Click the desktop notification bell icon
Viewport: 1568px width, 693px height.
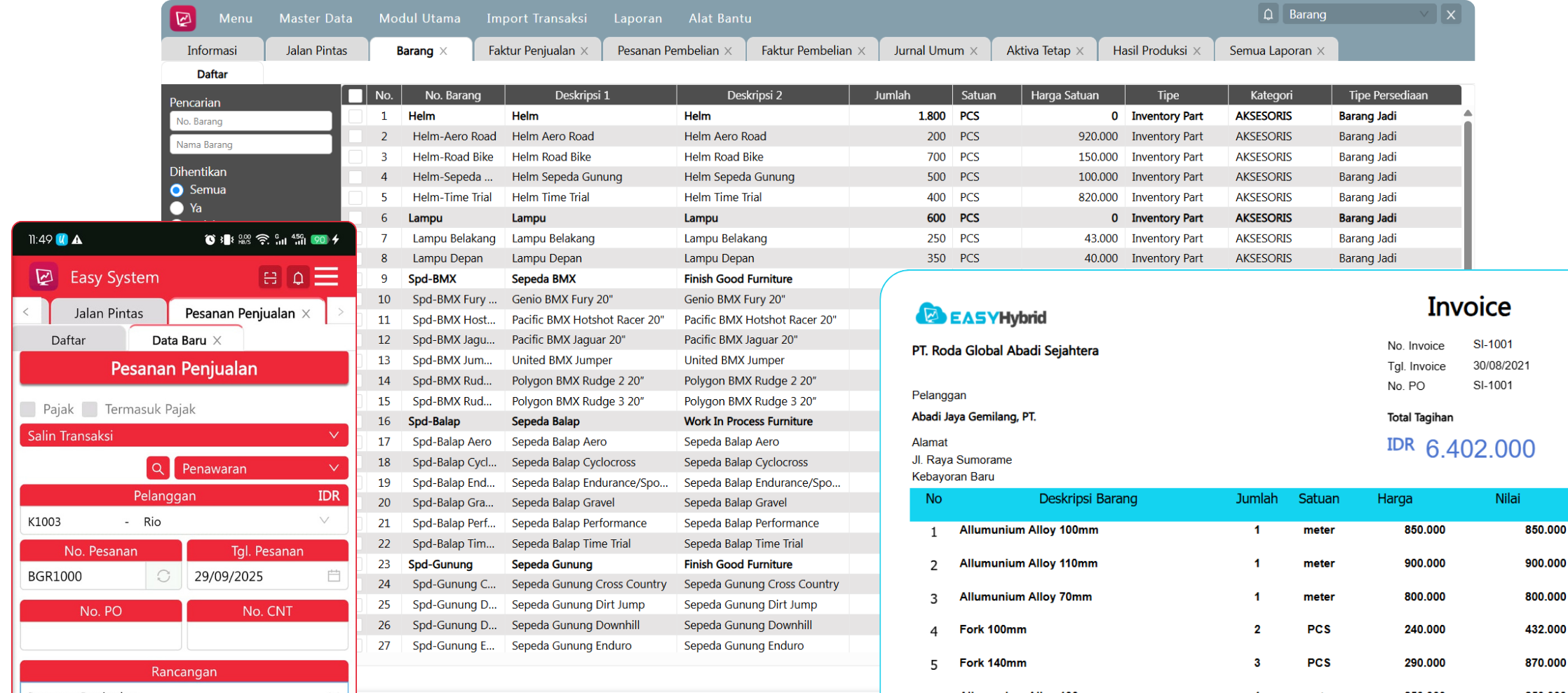point(1268,15)
